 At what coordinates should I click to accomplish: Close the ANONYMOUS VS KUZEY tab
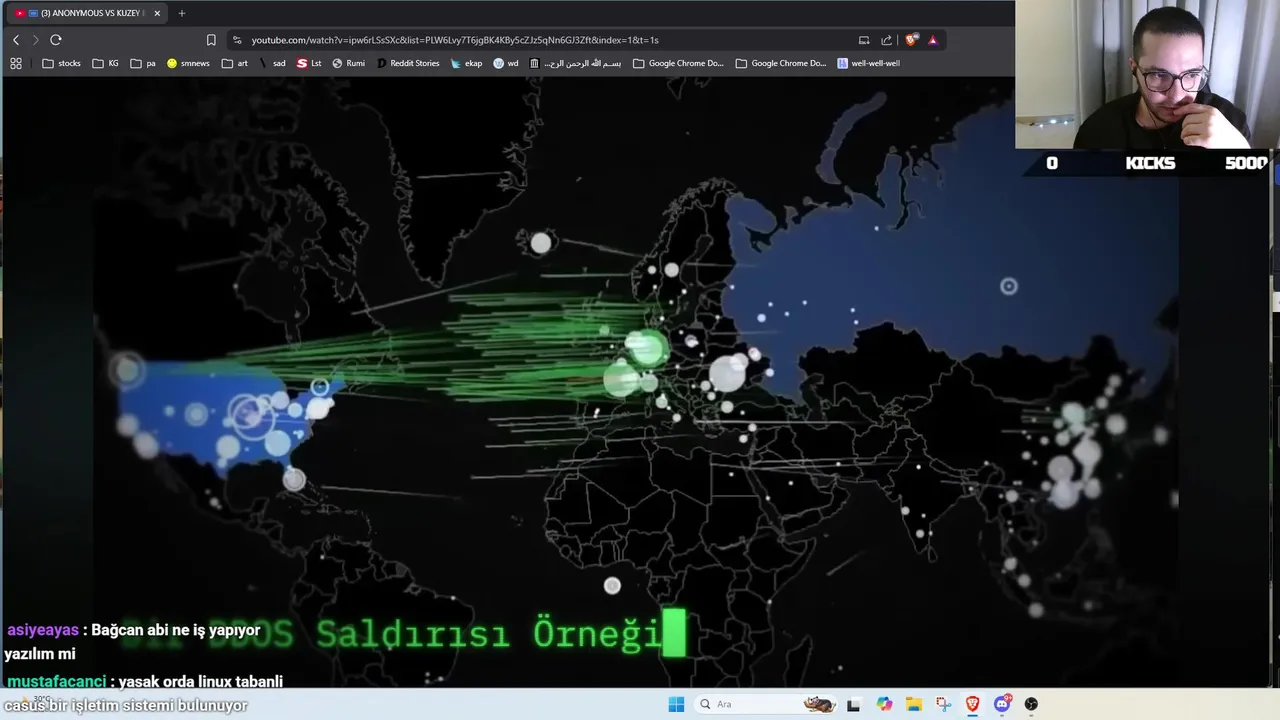(x=157, y=13)
